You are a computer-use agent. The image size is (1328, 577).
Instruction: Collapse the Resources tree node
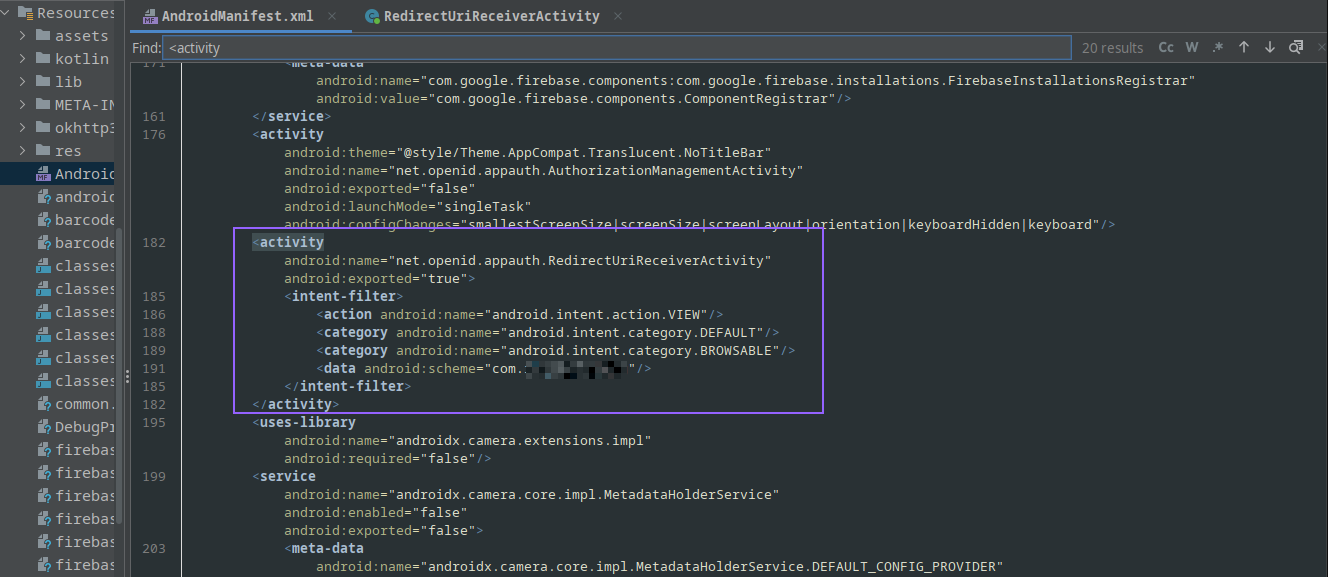click(6, 13)
